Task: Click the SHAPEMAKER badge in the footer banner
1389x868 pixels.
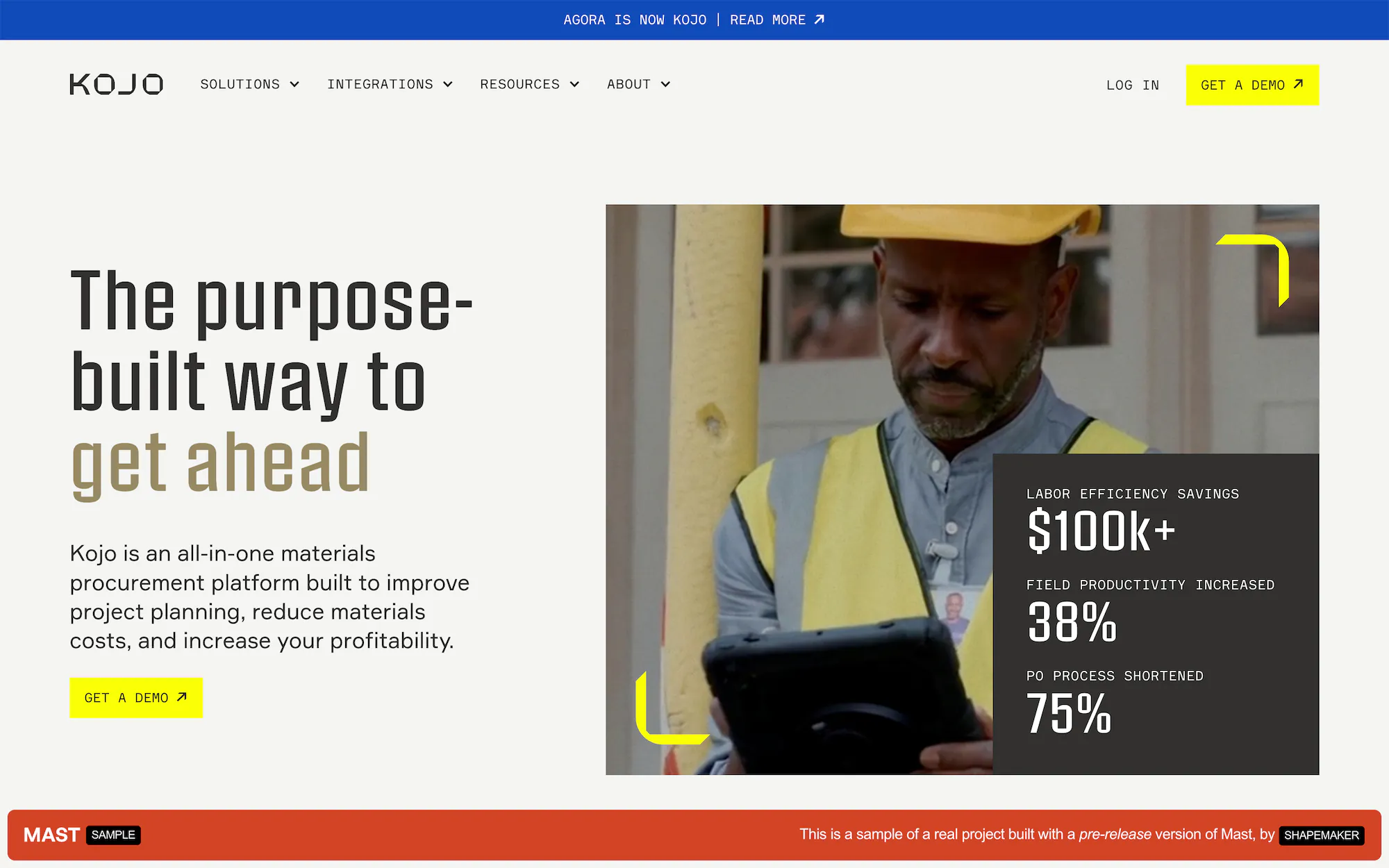Action: point(1321,835)
